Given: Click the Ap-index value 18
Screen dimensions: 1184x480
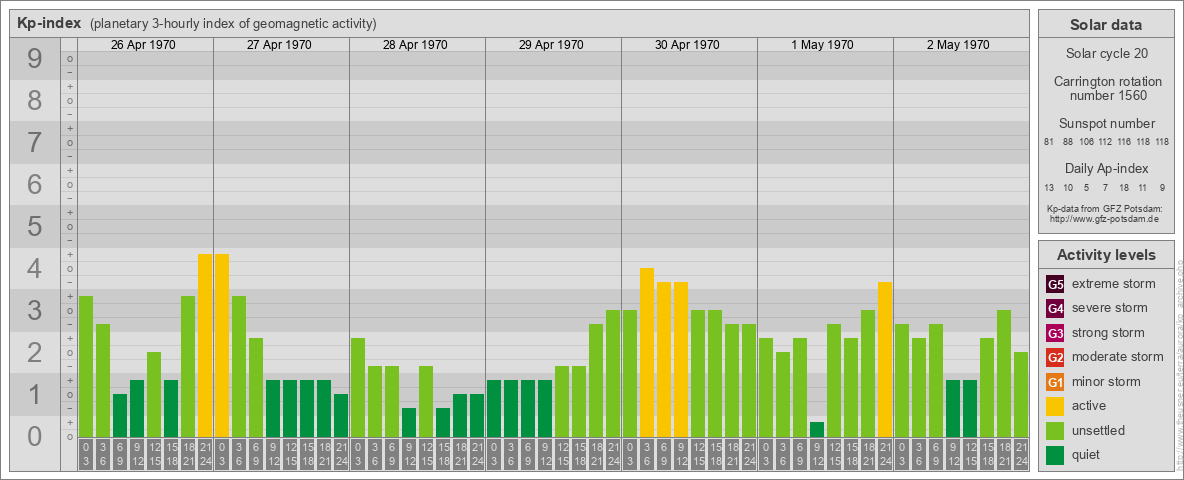Looking at the screenshot, I should (x=1125, y=187).
